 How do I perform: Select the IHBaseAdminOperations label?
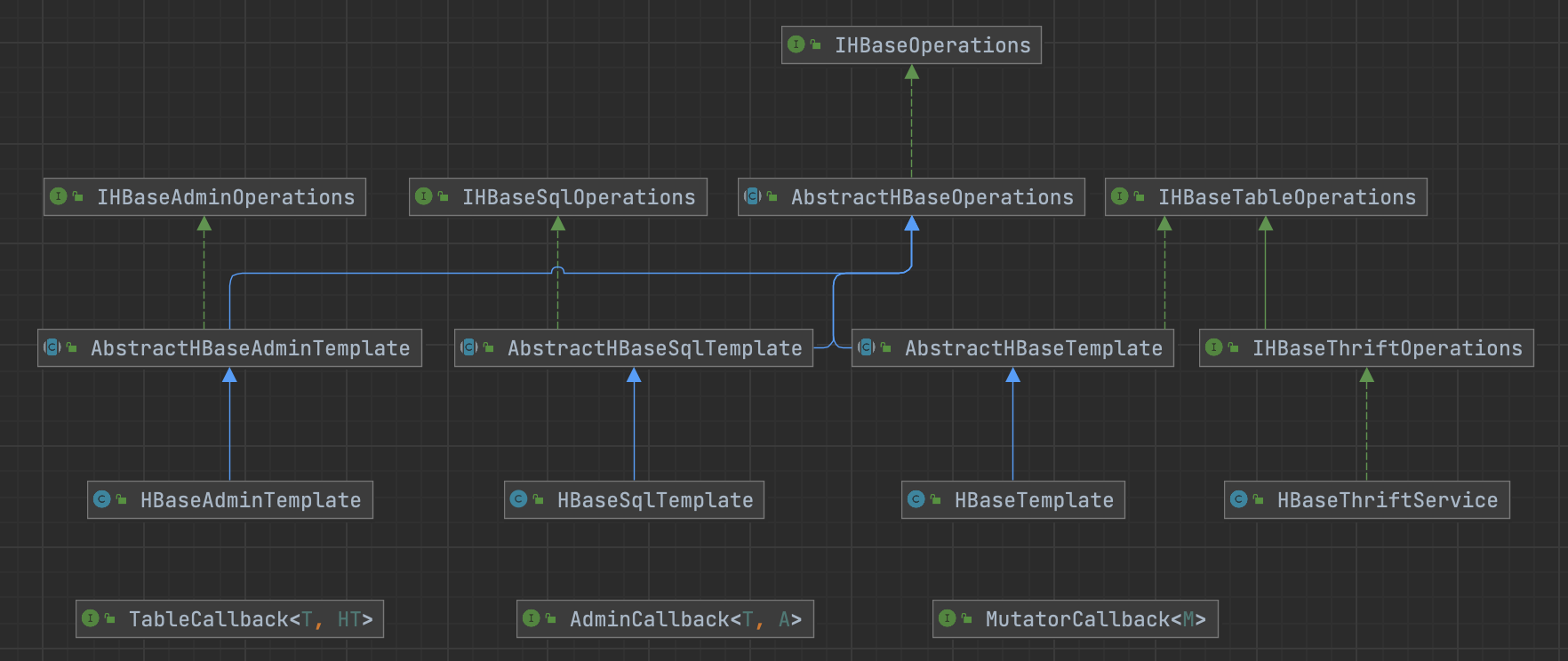coord(226,197)
